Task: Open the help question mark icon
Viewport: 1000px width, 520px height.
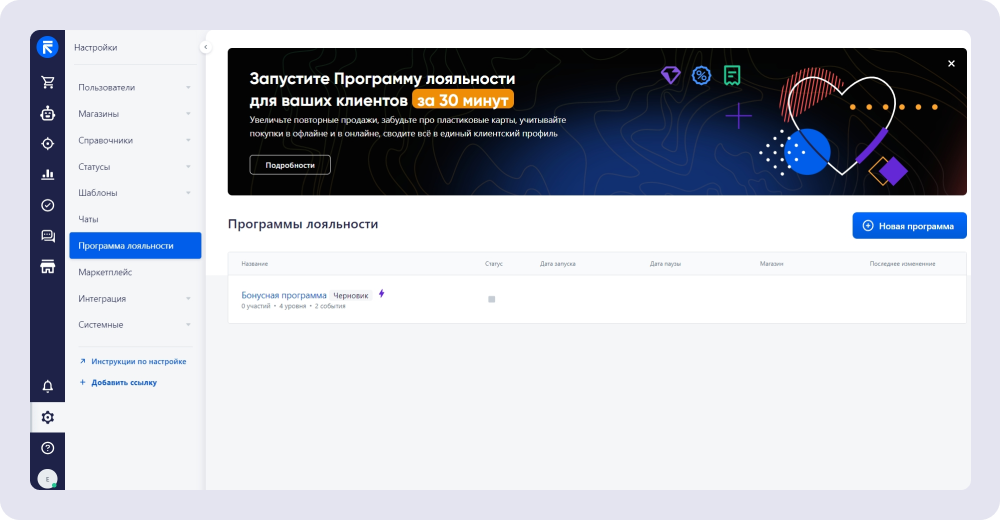Action: pyautogui.click(x=48, y=448)
